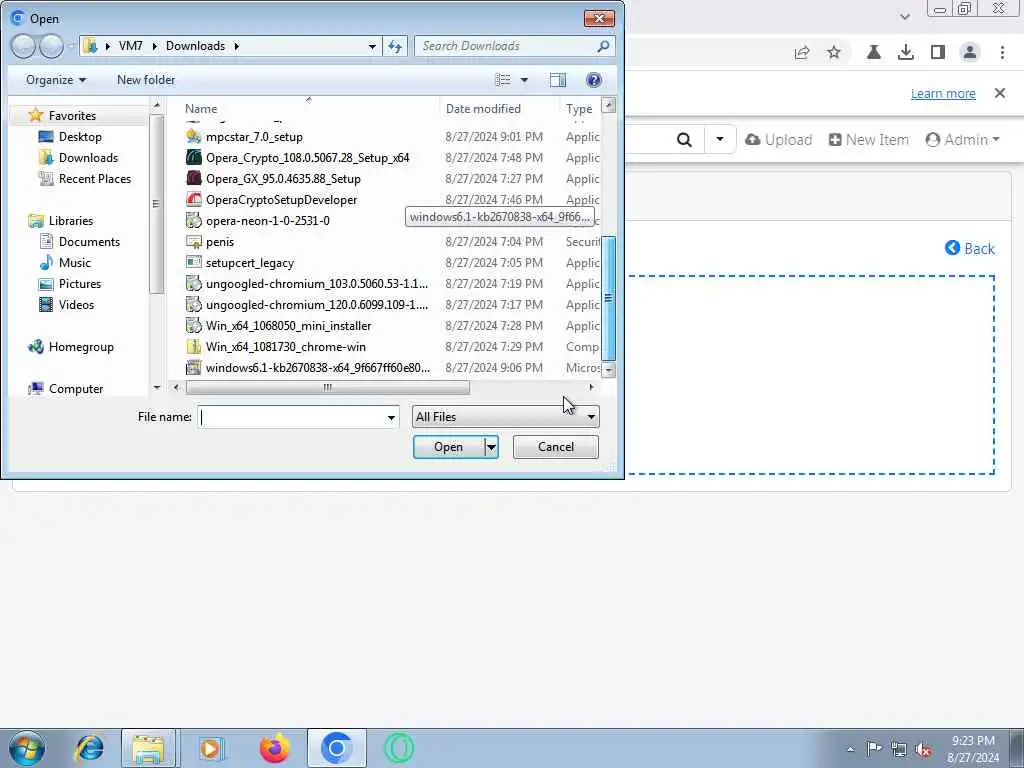Expand the web page search options dropdown
Screen dimensions: 1024x768
(720, 139)
